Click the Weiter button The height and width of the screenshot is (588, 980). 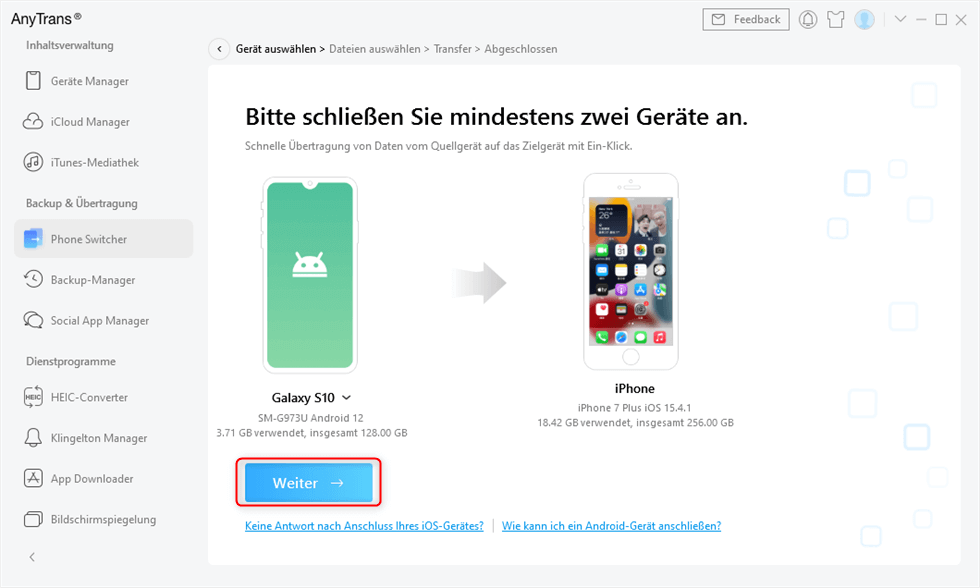(309, 482)
